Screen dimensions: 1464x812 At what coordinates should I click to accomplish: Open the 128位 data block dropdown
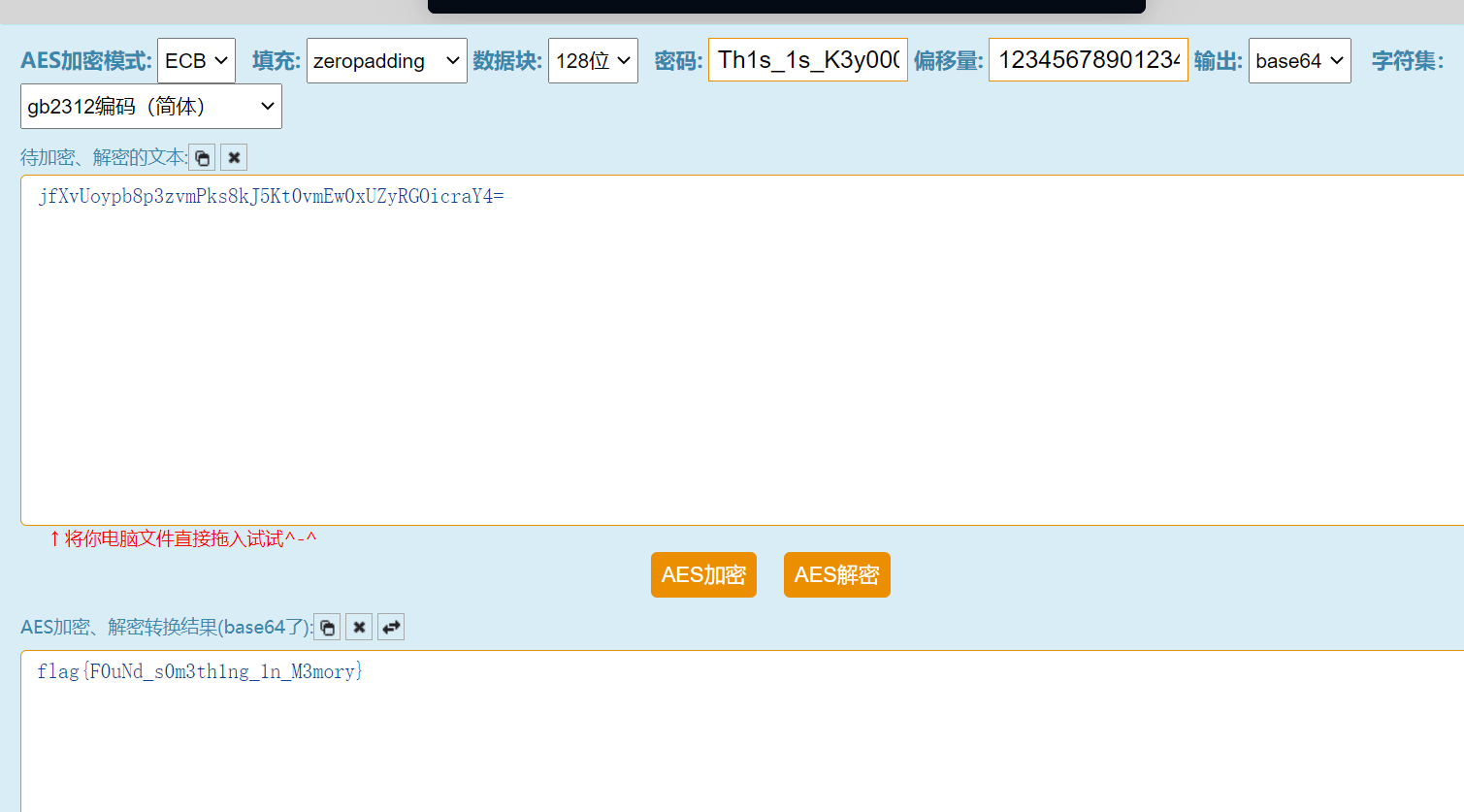593,61
